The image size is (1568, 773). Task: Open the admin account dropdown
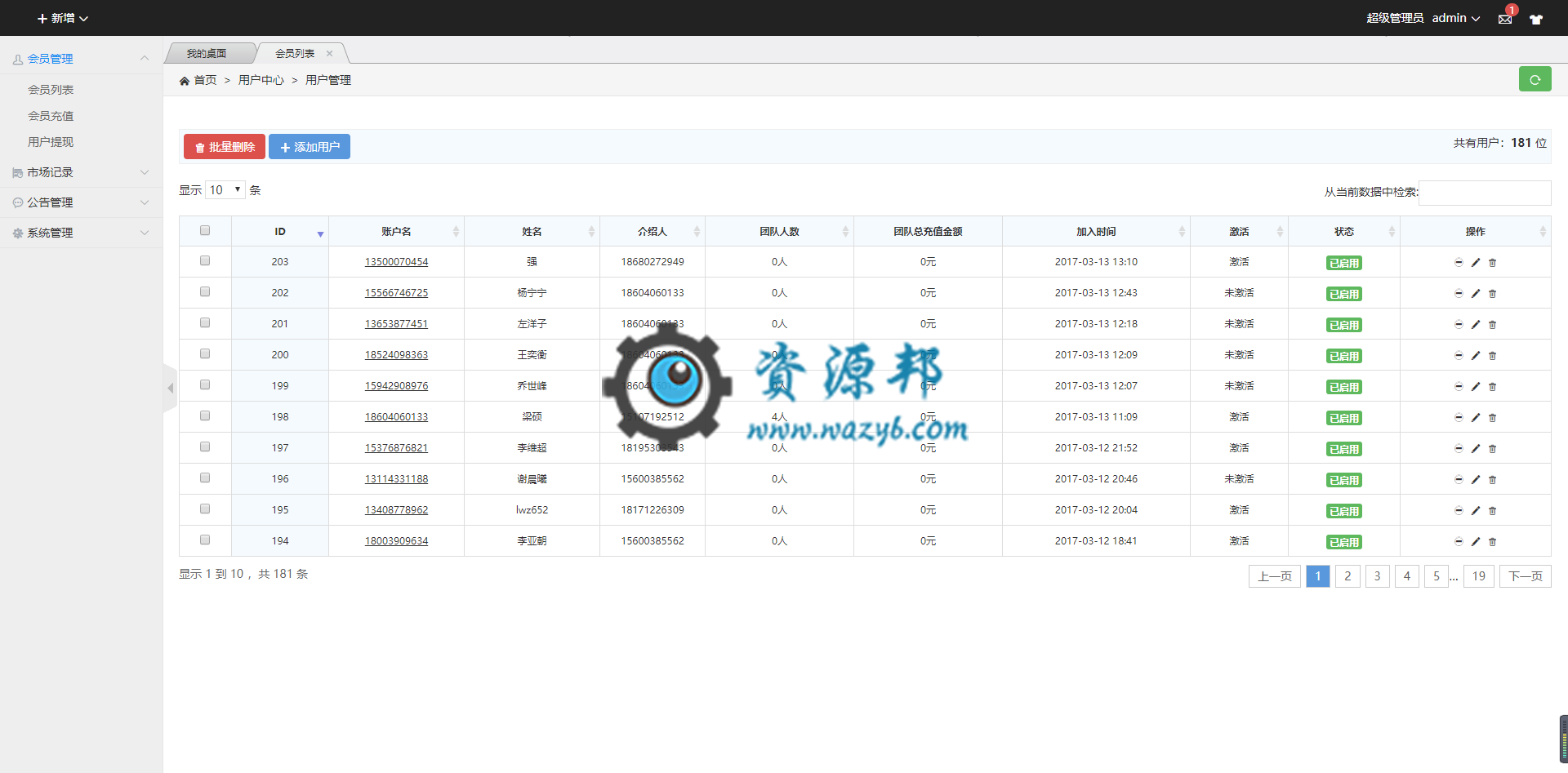click(x=1455, y=18)
